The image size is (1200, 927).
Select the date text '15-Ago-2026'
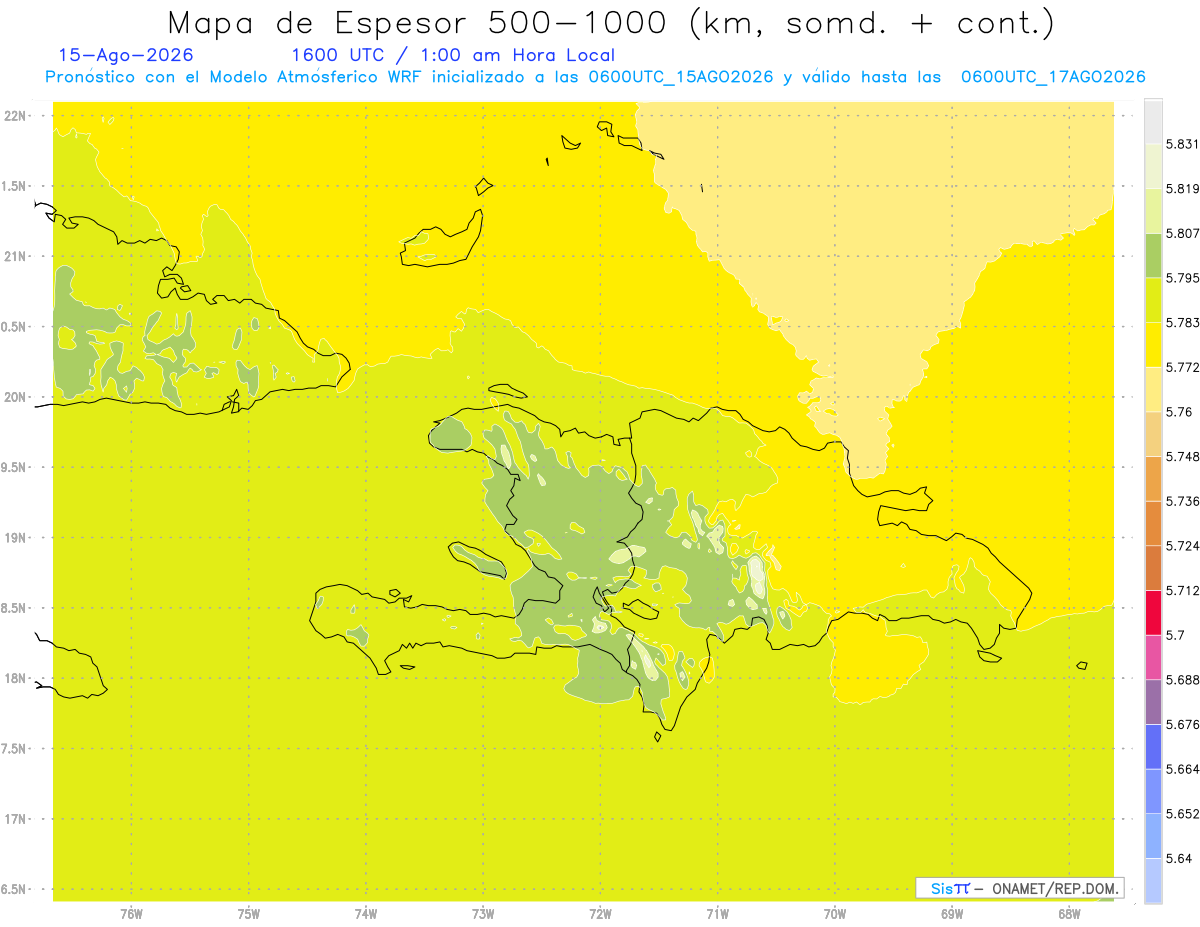(x=126, y=55)
